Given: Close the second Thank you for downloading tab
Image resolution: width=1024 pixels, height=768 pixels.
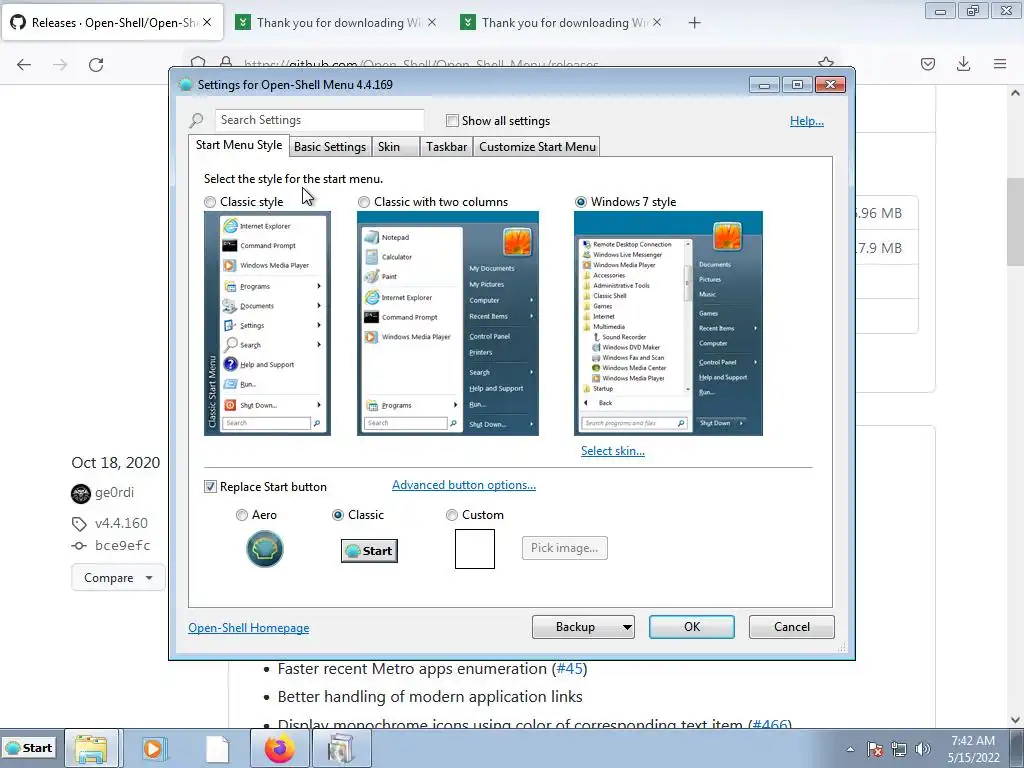Looking at the screenshot, I should pos(657,22).
